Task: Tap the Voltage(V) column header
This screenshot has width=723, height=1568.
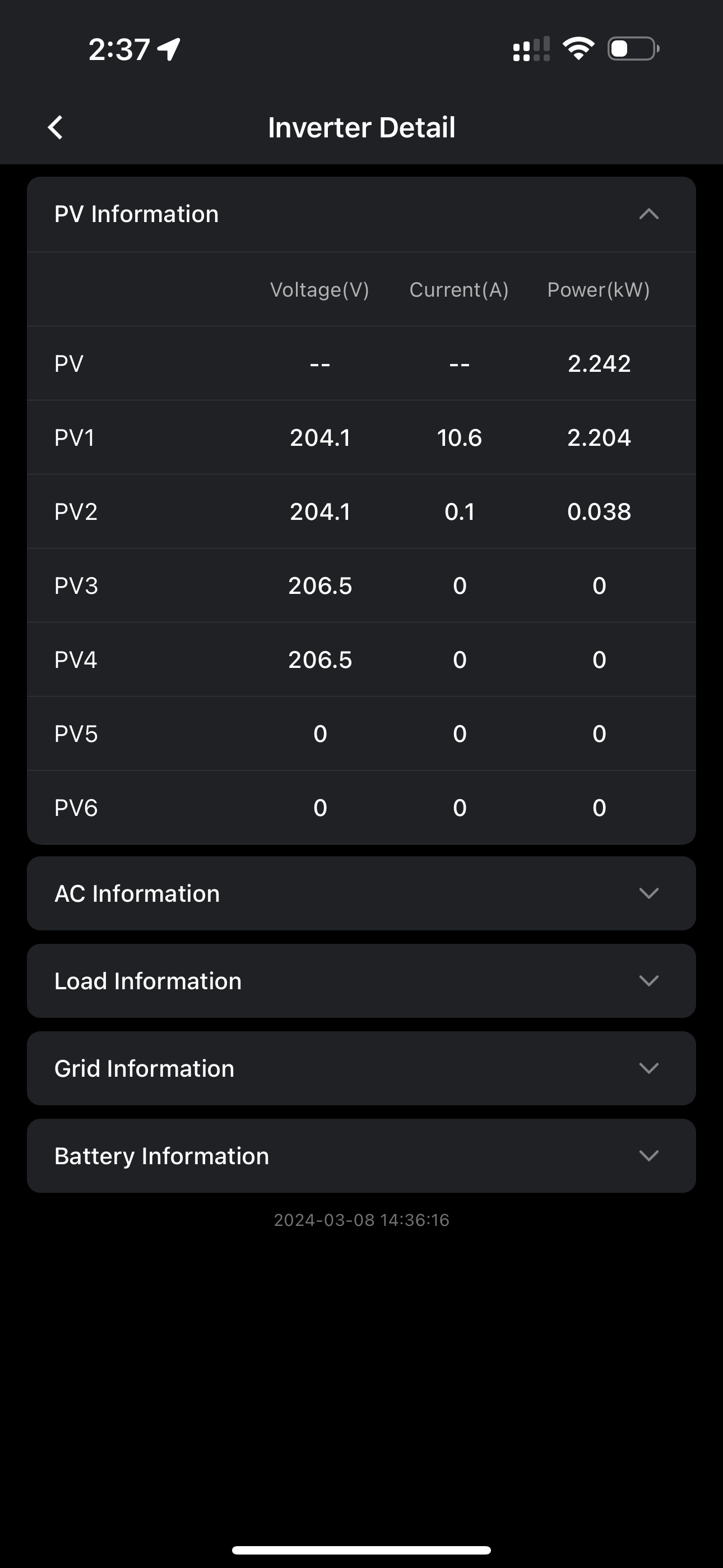Action: tap(319, 290)
